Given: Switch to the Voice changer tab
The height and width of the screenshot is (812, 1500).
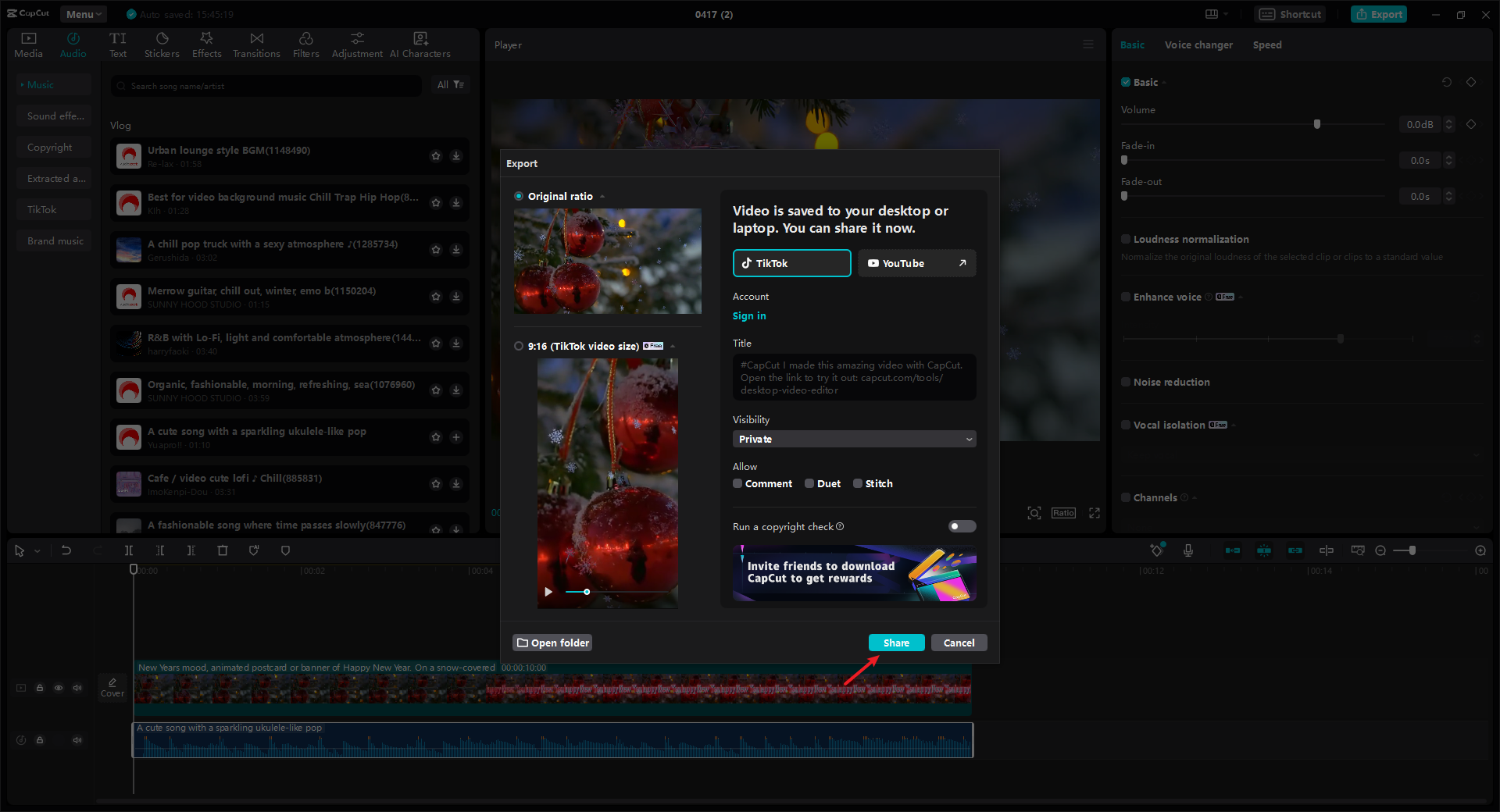Looking at the screenshot, I should click(1198, 45).
